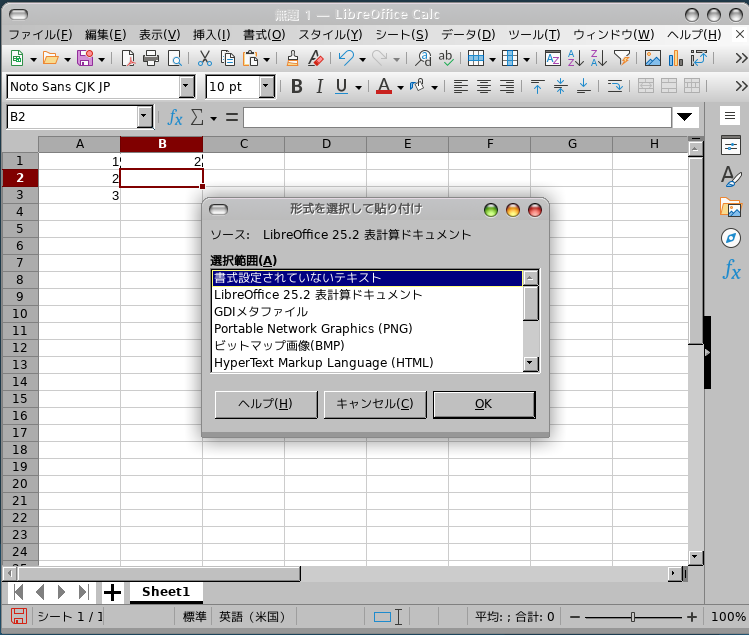Click OK in paste special dialog
The height and width of the screenshot is (635, 749).
[x=484, y=404]
